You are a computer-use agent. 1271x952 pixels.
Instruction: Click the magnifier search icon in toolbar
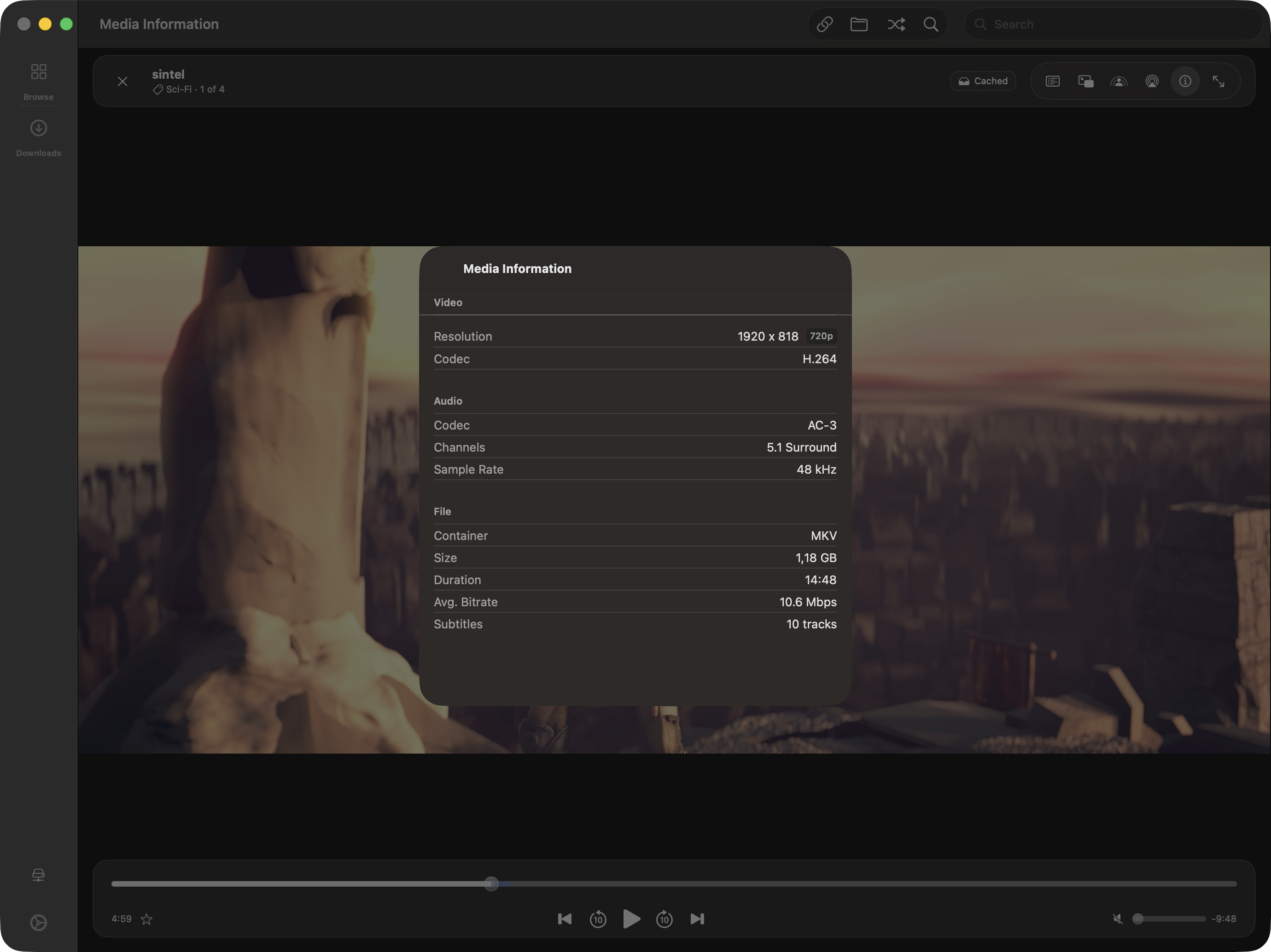(x=931, y=24)
